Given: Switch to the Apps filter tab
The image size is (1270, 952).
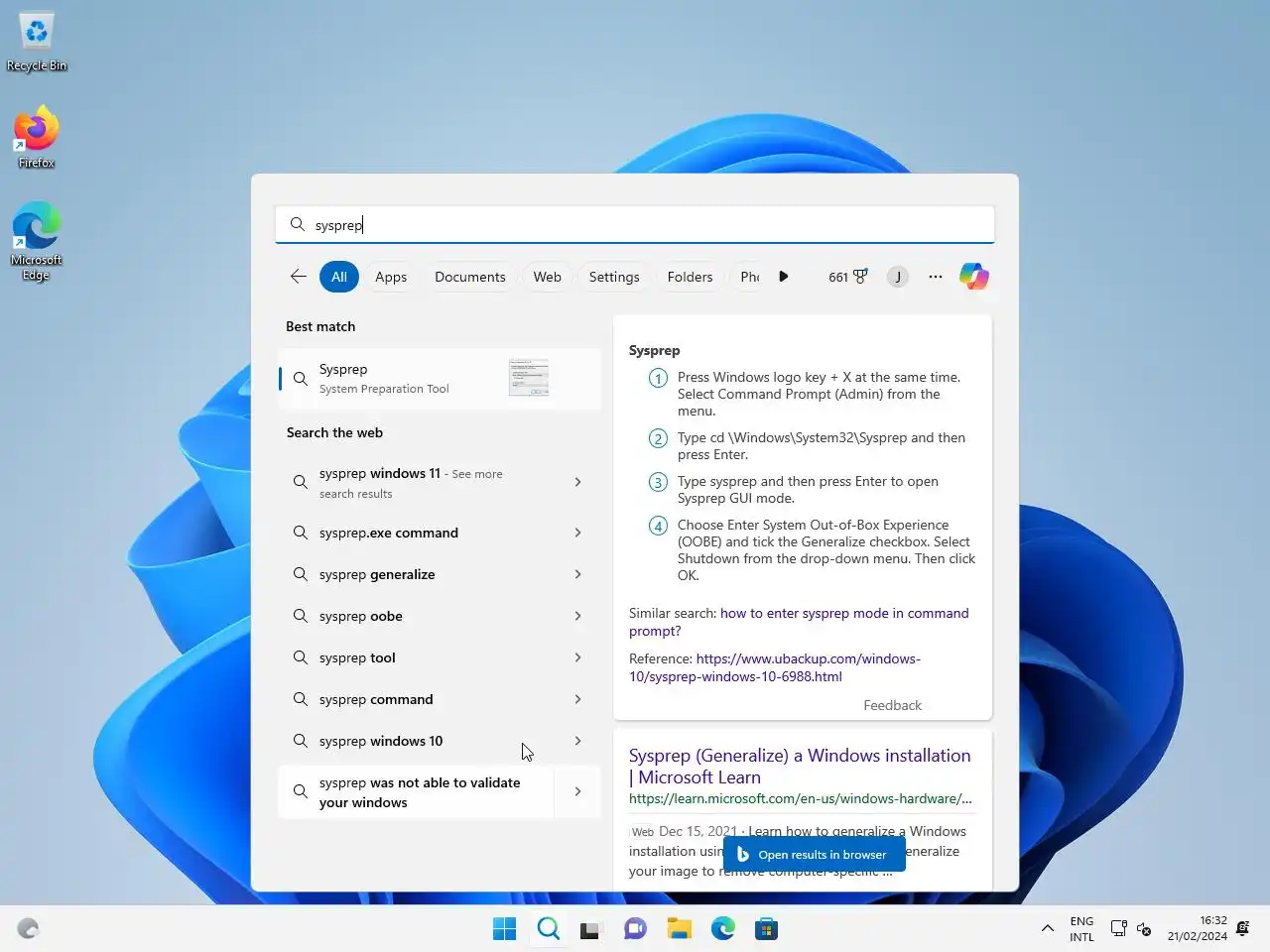Looking at the screenshot, I should click(391, 277).
